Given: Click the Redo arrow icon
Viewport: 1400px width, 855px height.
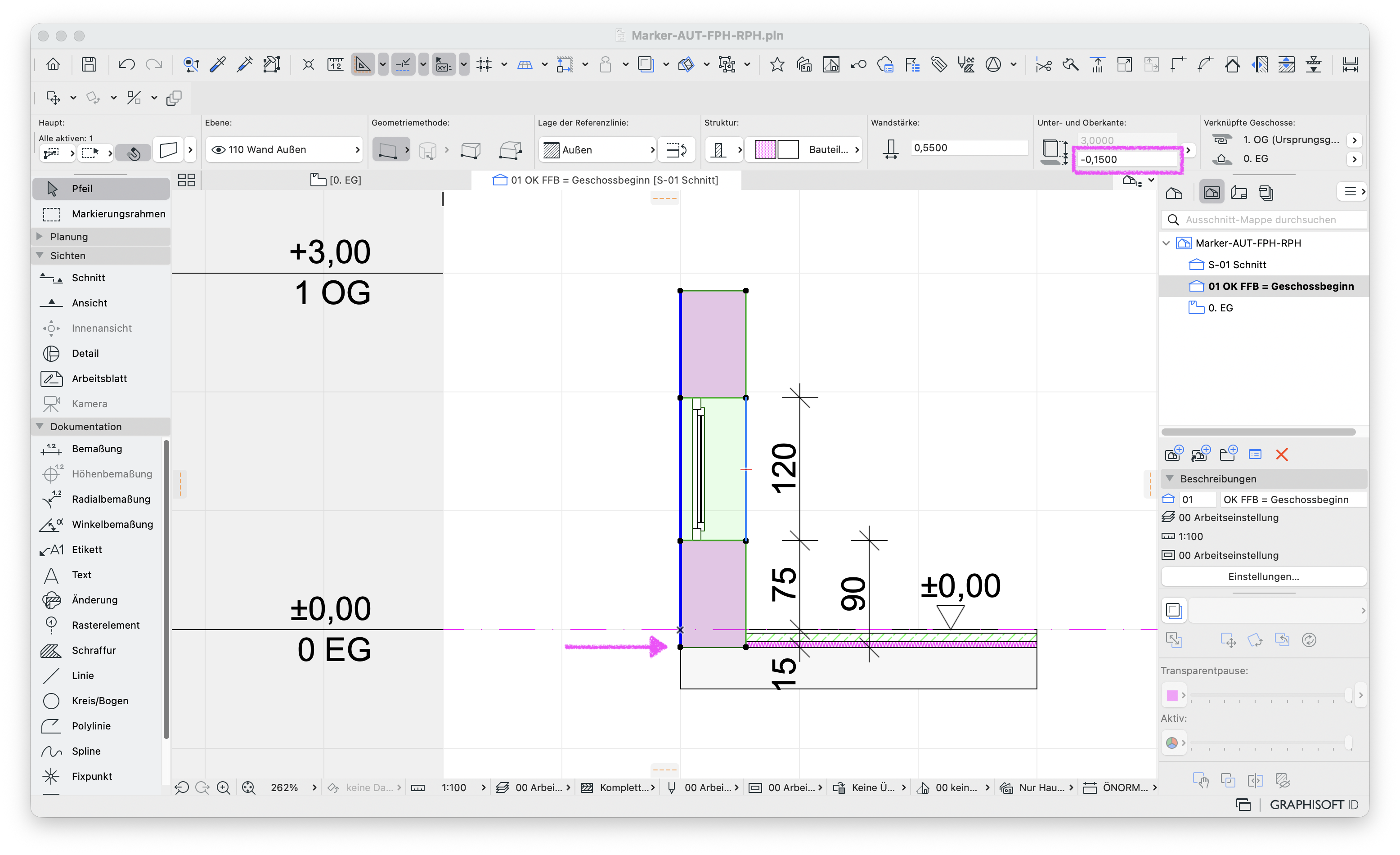Looking at the screenshot, I should pos(154,64).
